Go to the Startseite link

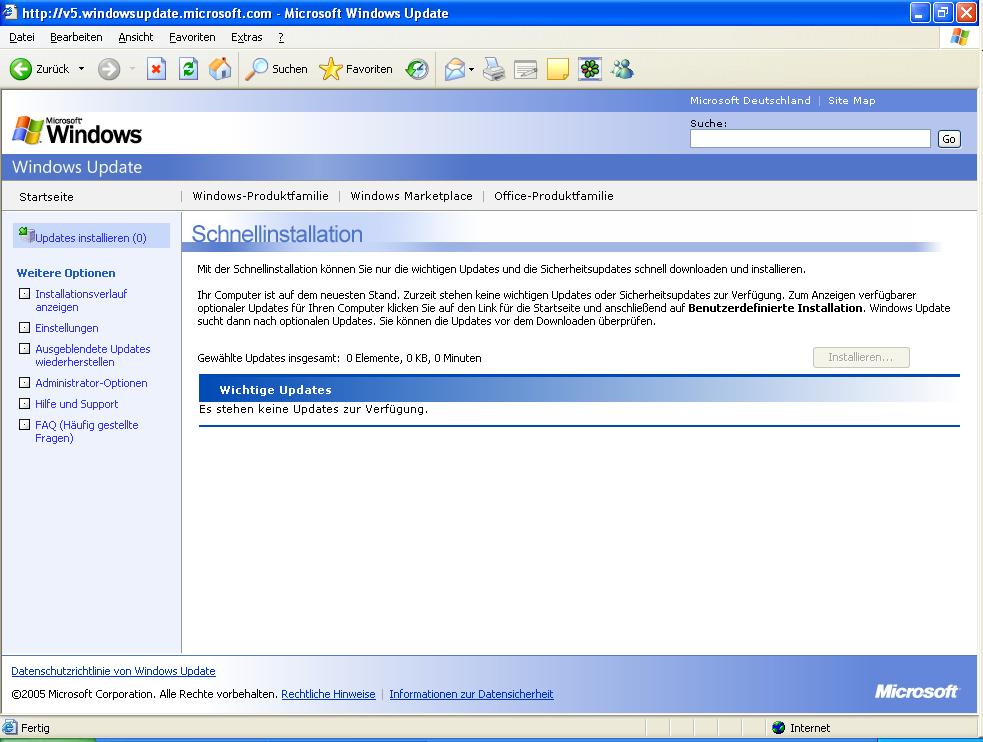pos(46,197)
